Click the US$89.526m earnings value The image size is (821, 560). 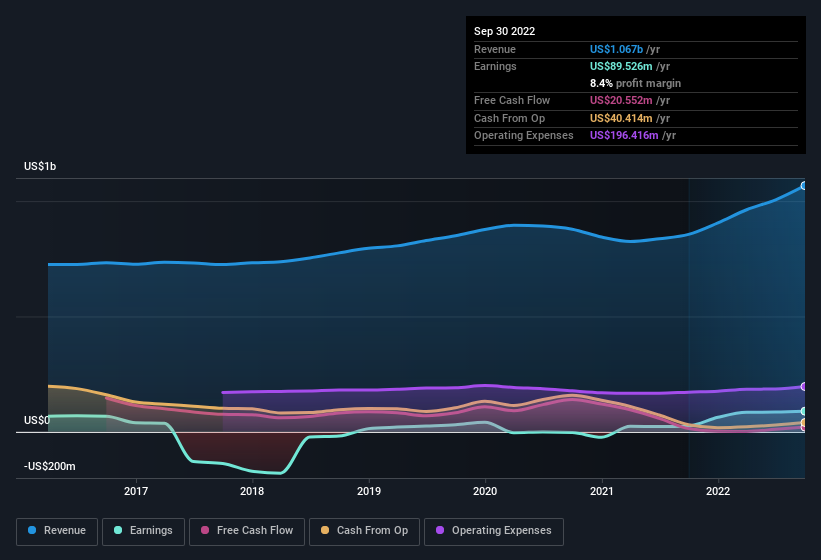[x=621, y=66]
